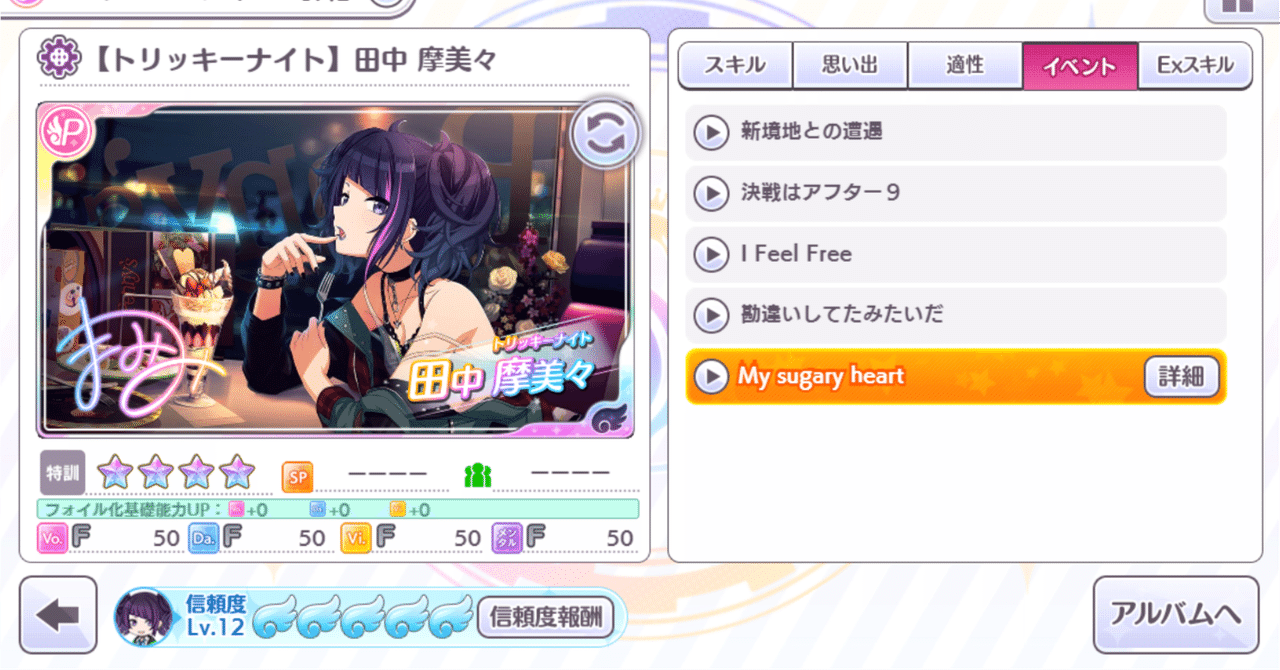Go to アルバムへ album button

1176,615
